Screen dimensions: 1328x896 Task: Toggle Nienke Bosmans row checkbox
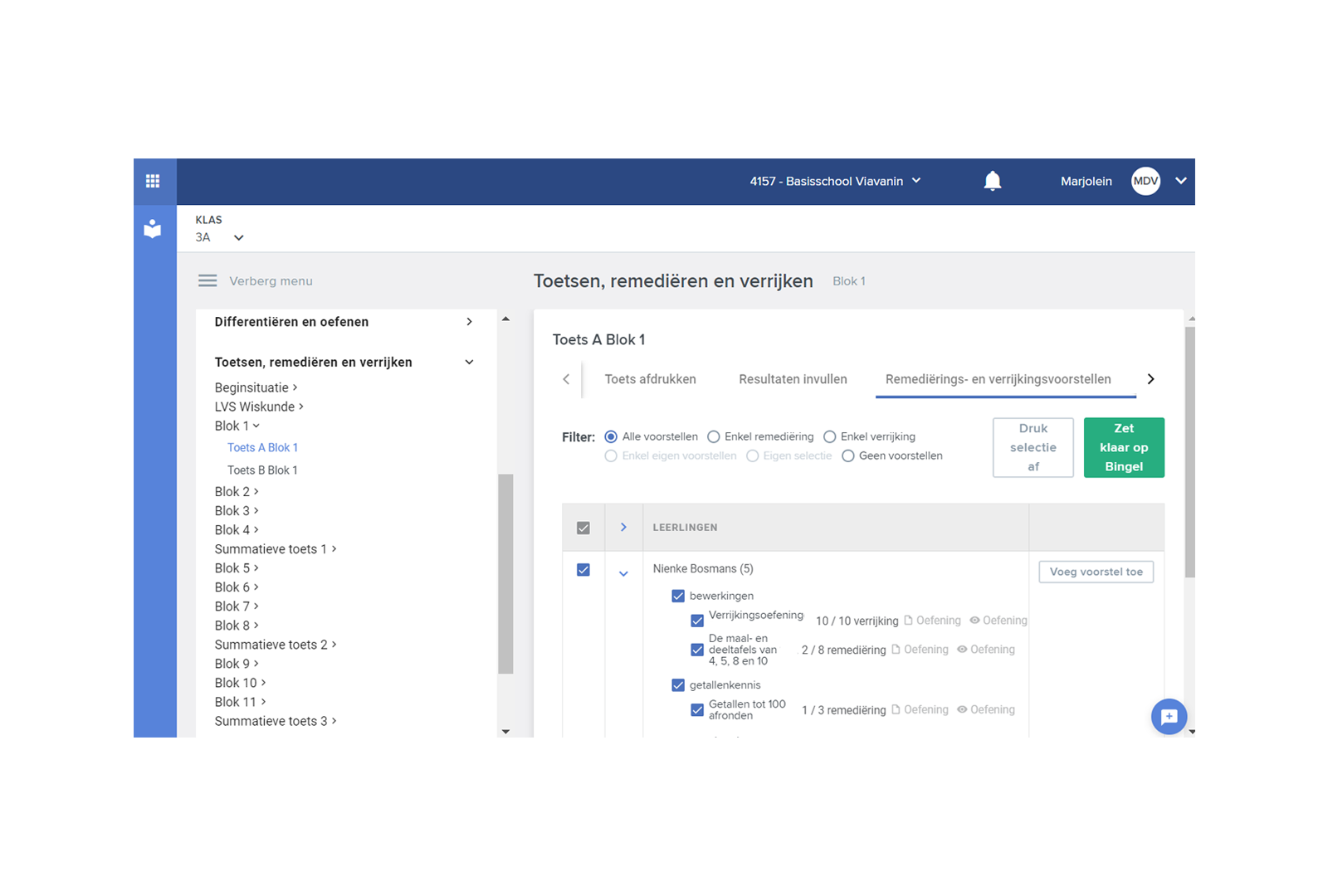[x=583, y=570]
